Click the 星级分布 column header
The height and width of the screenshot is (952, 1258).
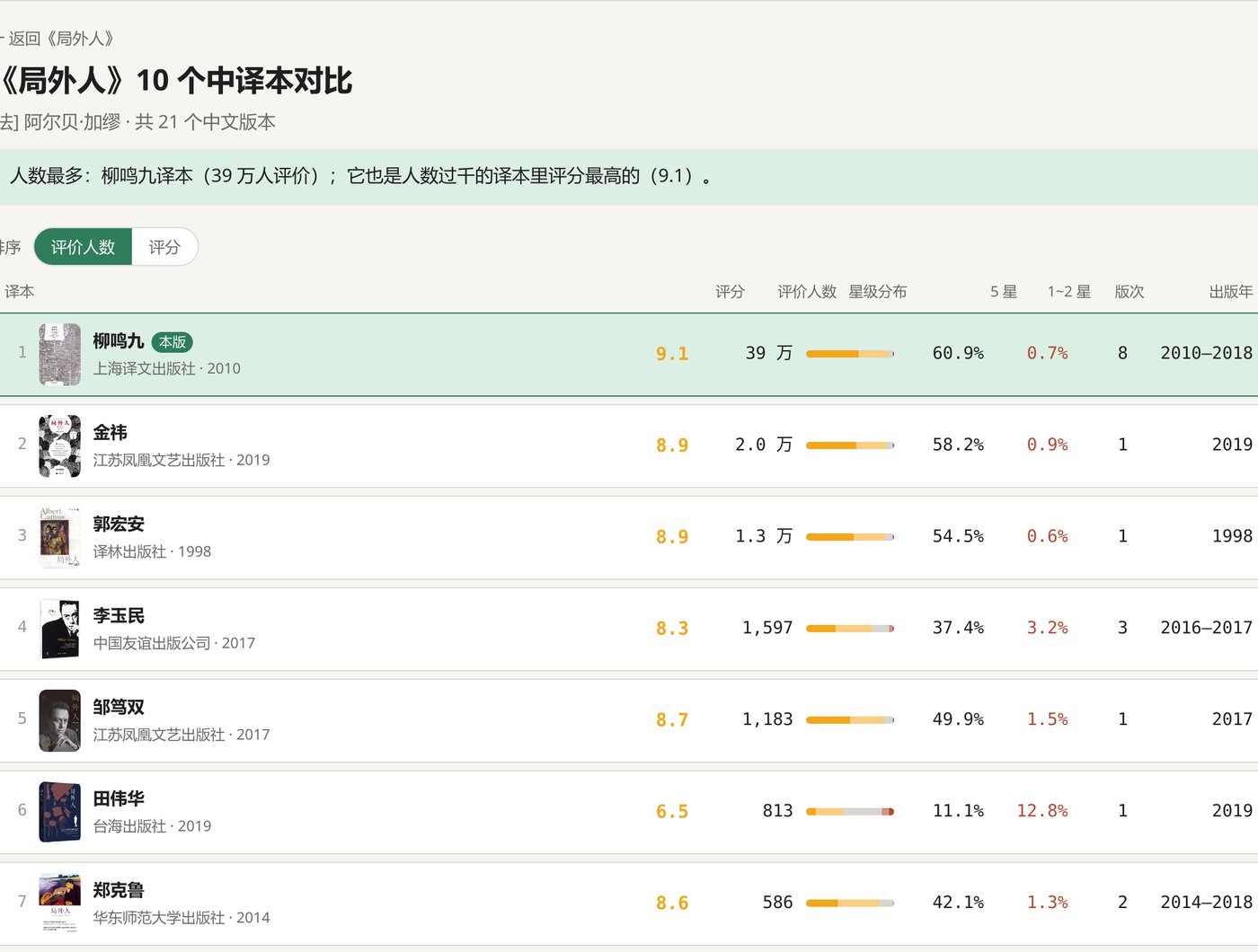tap(878, 292)
